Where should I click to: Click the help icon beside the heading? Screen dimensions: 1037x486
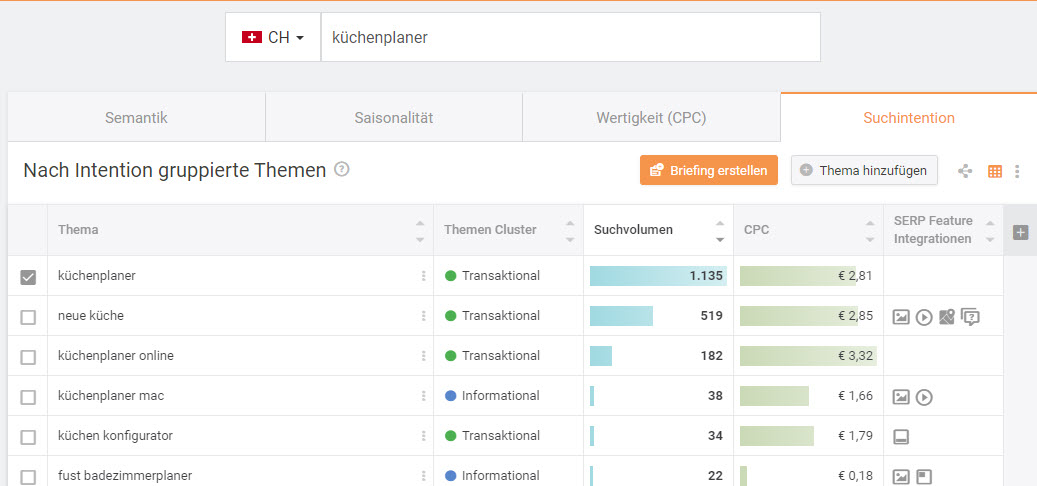pyautogui.click(x=341, y=169)
